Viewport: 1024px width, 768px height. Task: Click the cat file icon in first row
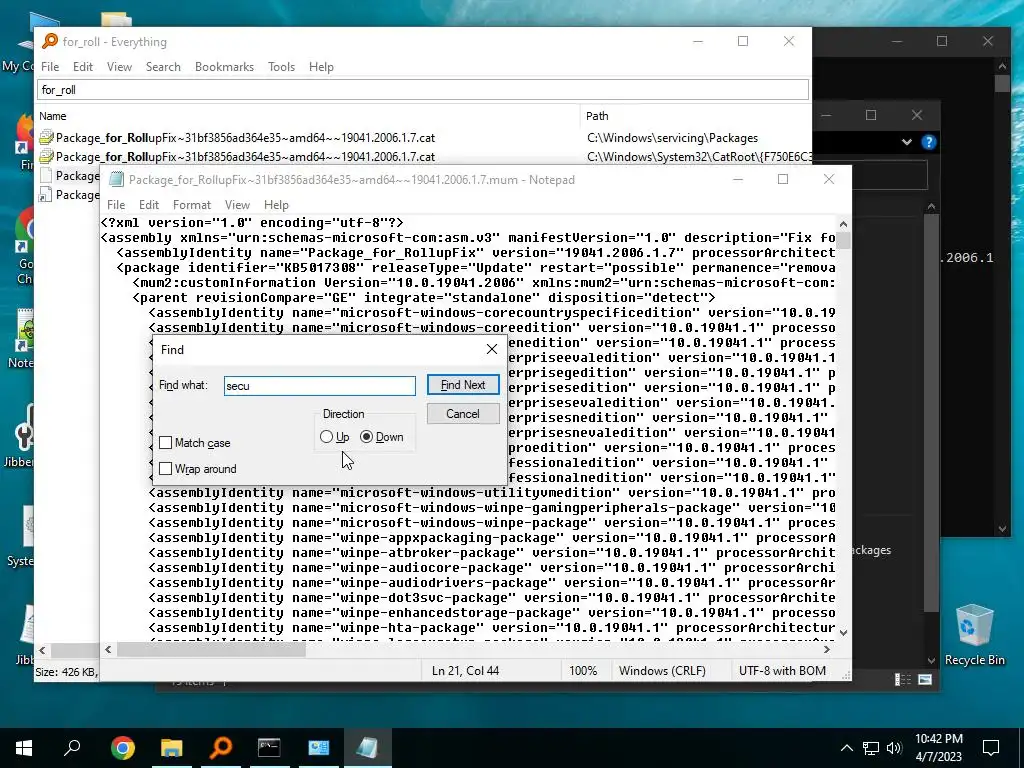click(46, 138)
